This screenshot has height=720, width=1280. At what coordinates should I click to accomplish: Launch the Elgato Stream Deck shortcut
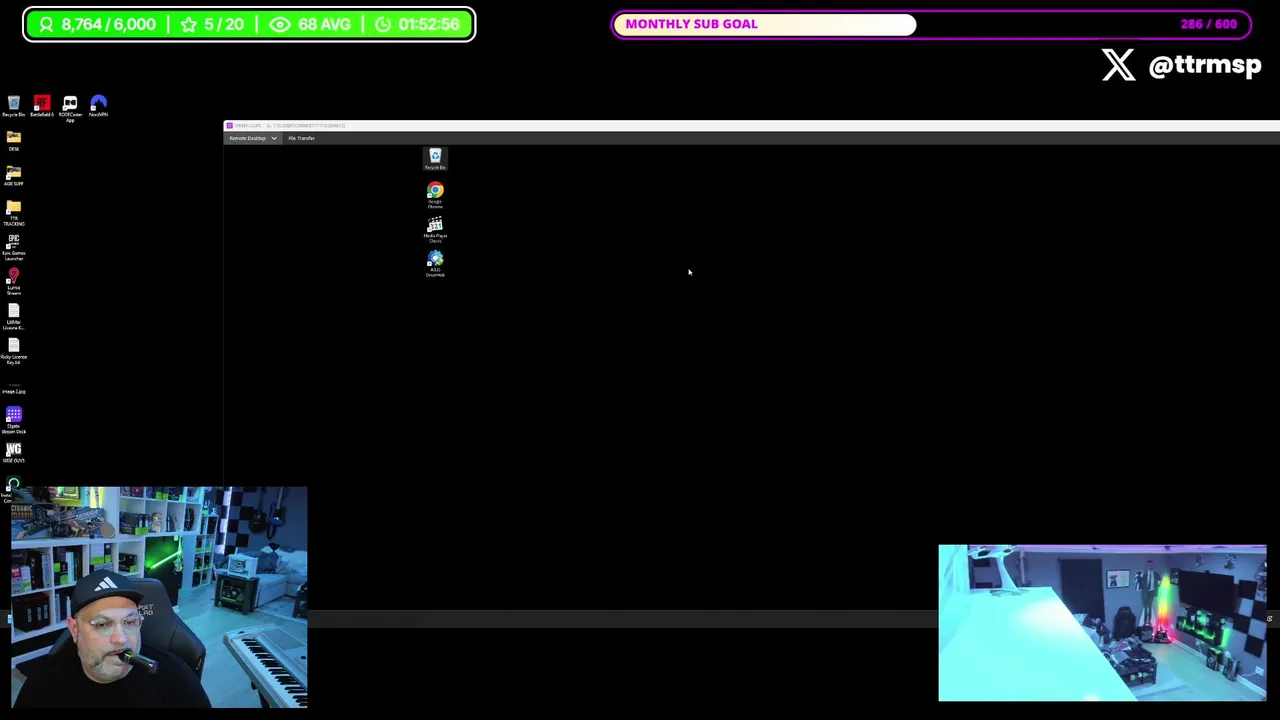pyautogui.click(x=13, y=419)
